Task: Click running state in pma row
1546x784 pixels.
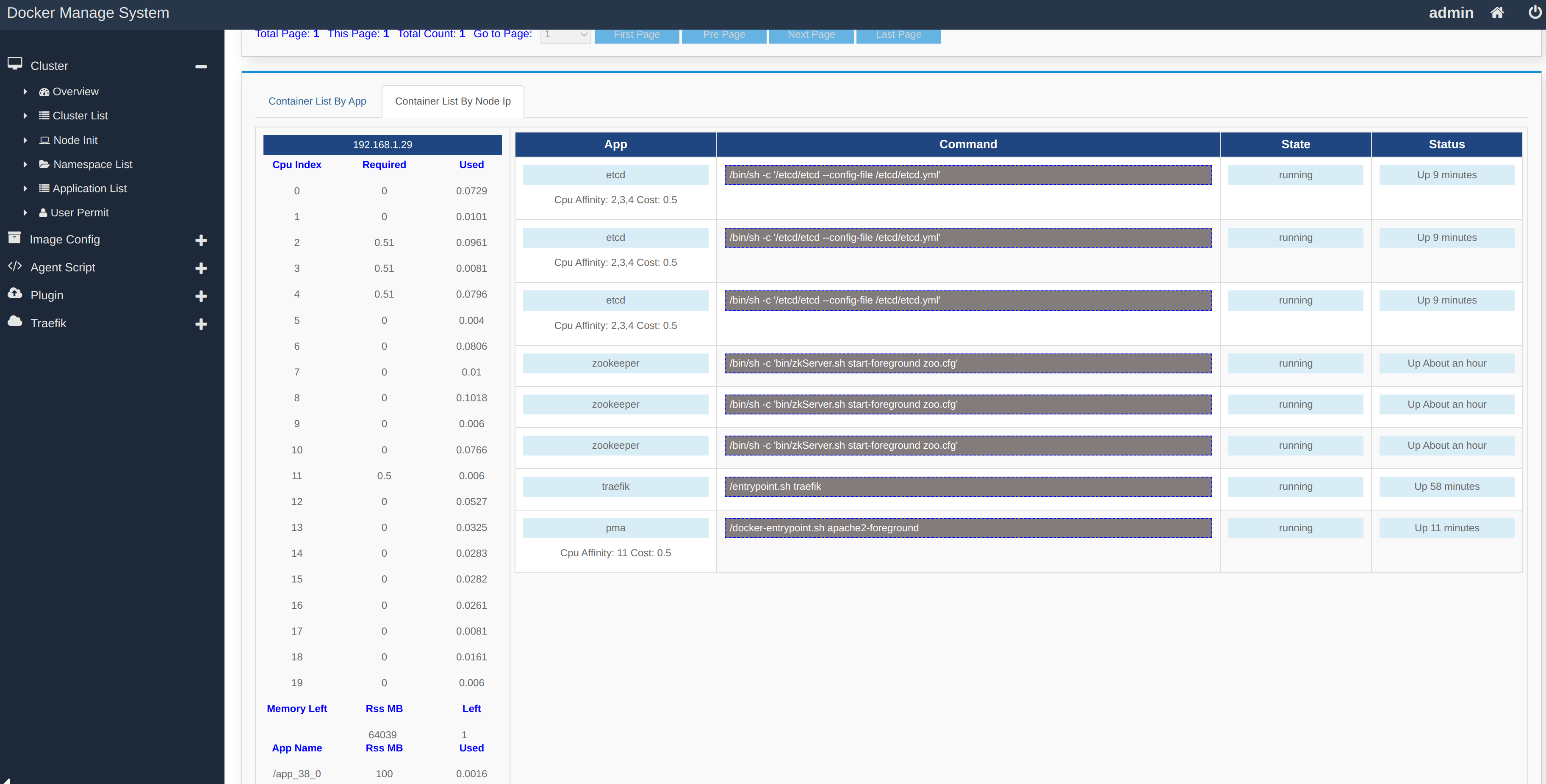Action: point(1295,528)
